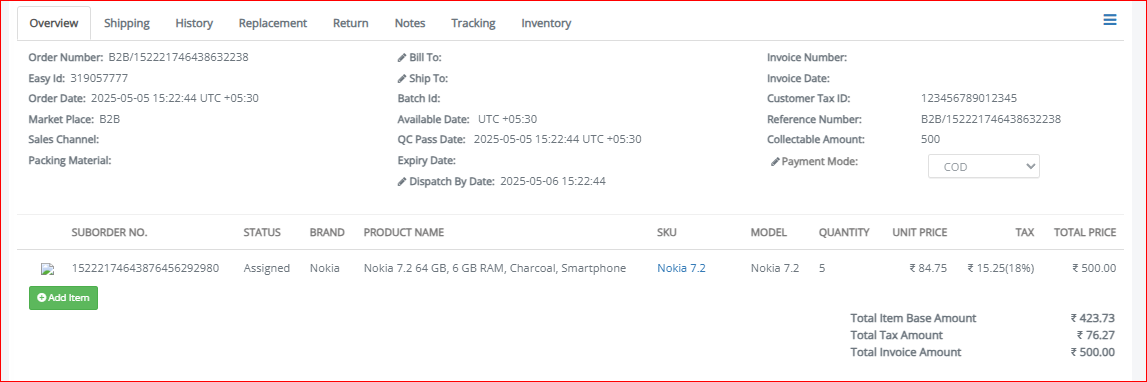View the Tracking tab
Screen dimensions: 1147x382
point(473,23)
